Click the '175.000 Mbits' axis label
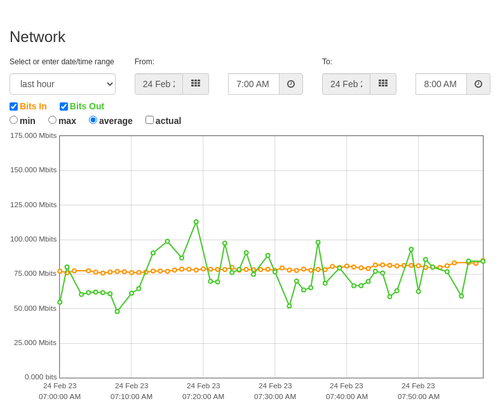 click(33, 135)
